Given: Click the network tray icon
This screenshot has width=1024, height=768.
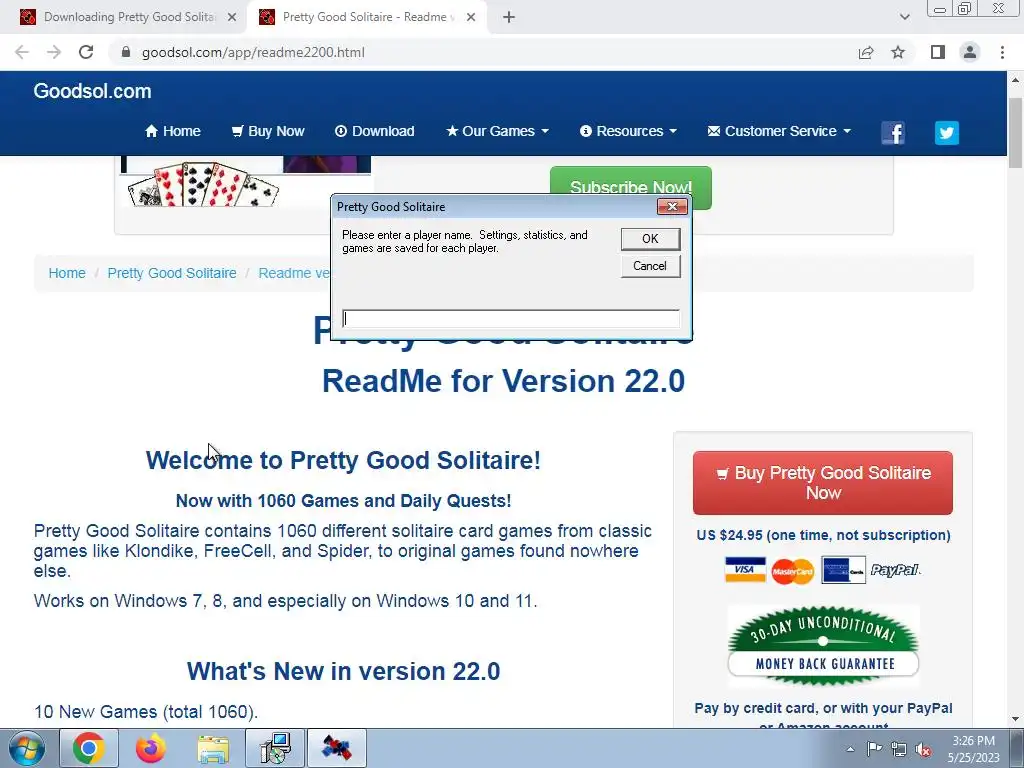Looking at the screenshot, I should (x=899, y=750).
